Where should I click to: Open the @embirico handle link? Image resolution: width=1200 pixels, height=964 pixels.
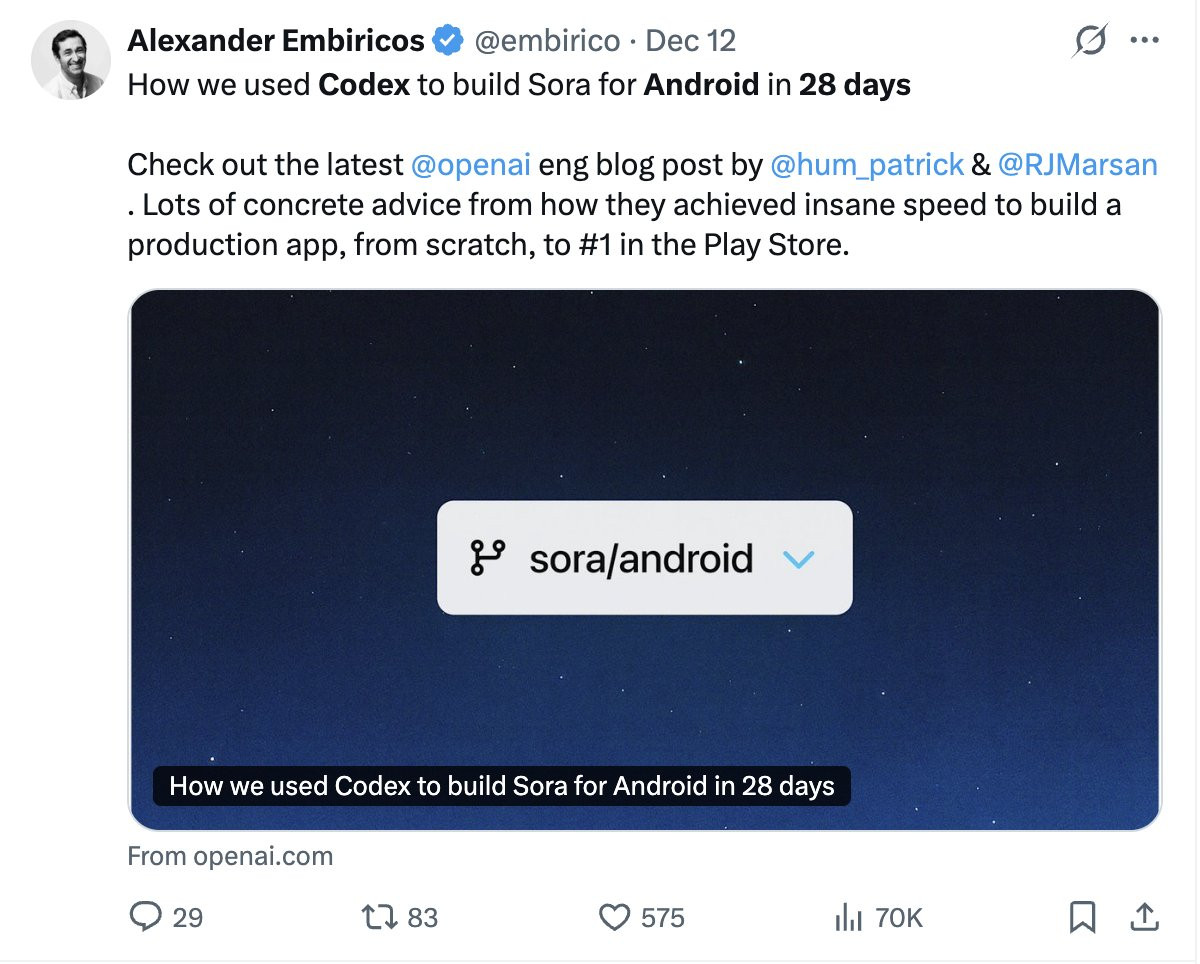tap(545, 41)
